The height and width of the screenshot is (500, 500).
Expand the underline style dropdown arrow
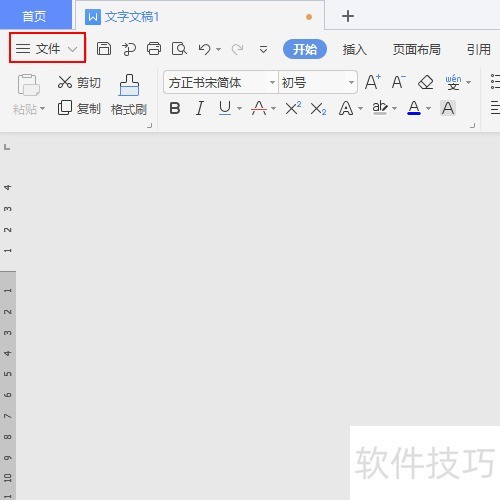(x=239, y=108)
